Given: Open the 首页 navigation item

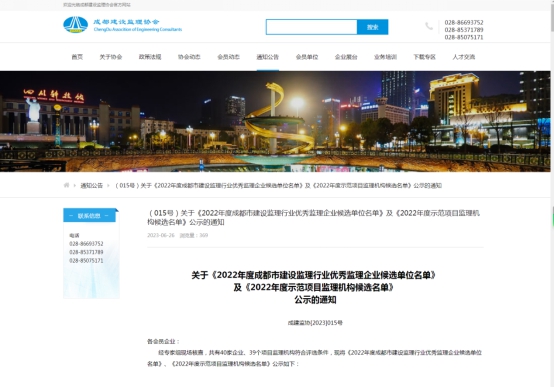Looking at the screenshot, I should click(77, 57).
